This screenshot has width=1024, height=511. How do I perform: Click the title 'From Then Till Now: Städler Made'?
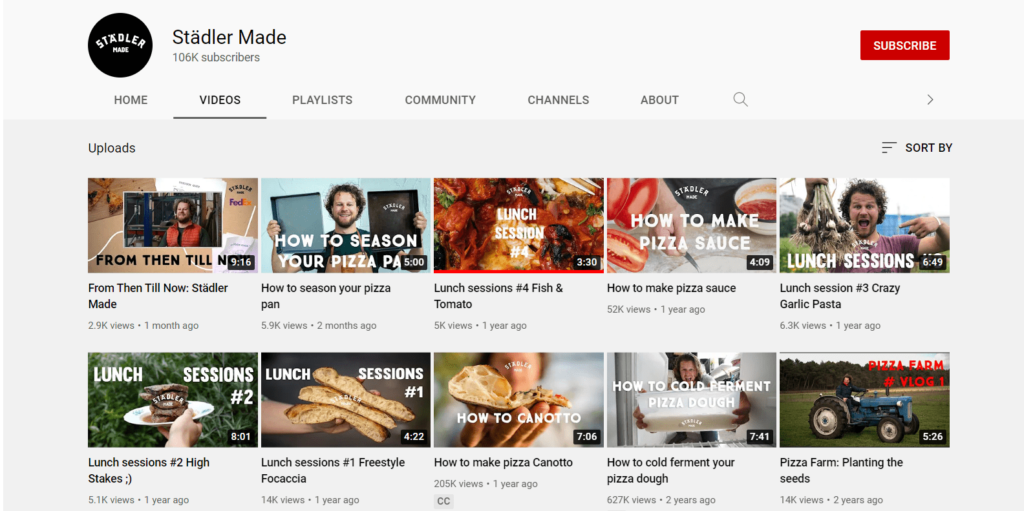[x=158, y=296]
